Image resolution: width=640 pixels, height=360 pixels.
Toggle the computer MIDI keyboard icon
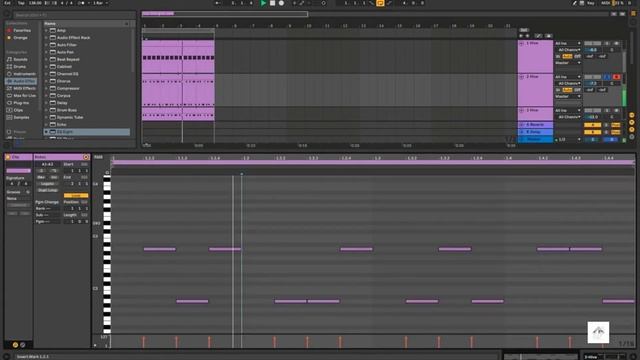click(582, 3)
